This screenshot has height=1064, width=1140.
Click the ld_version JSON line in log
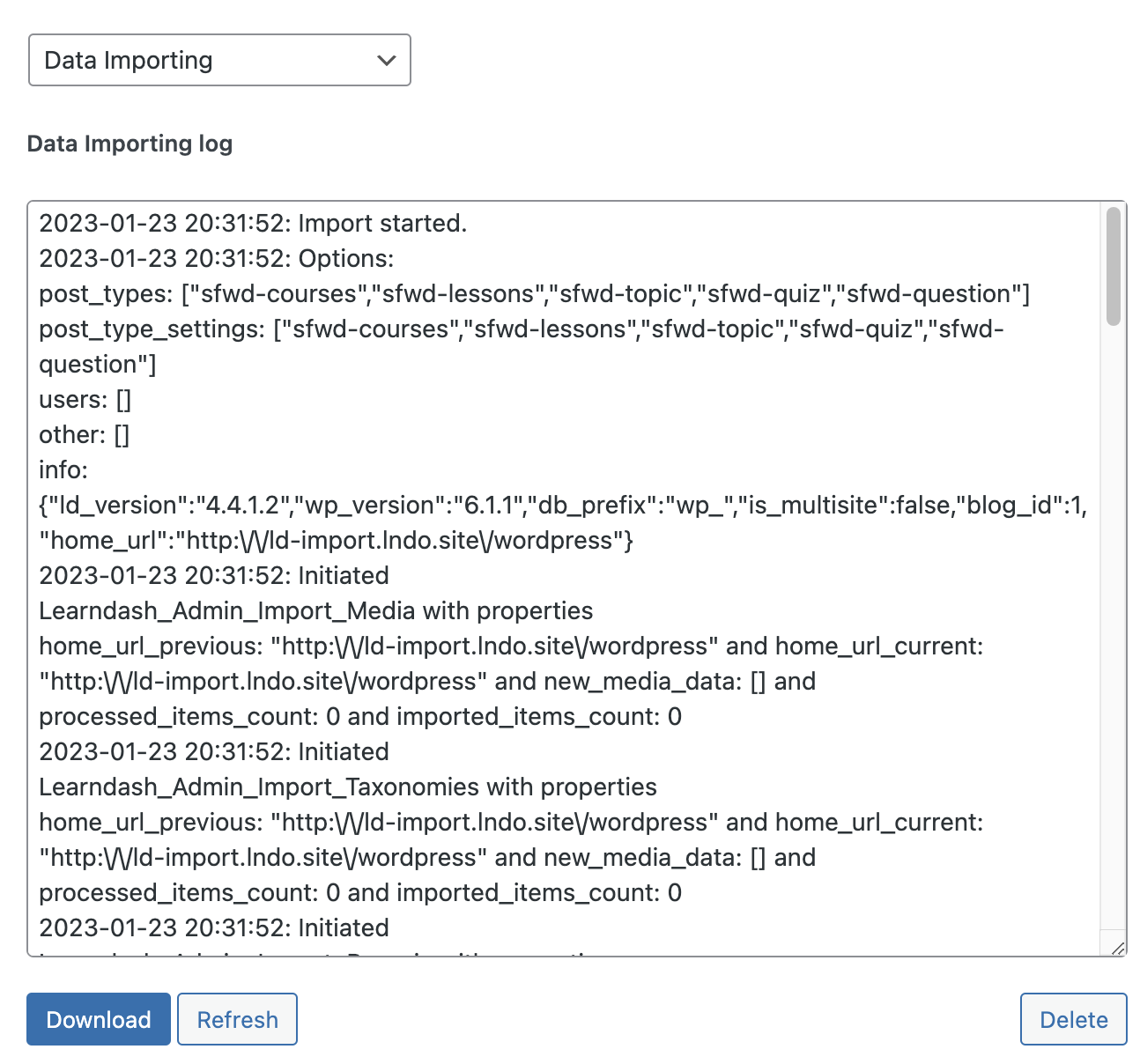pyautogui.click(x=563, y=505)
